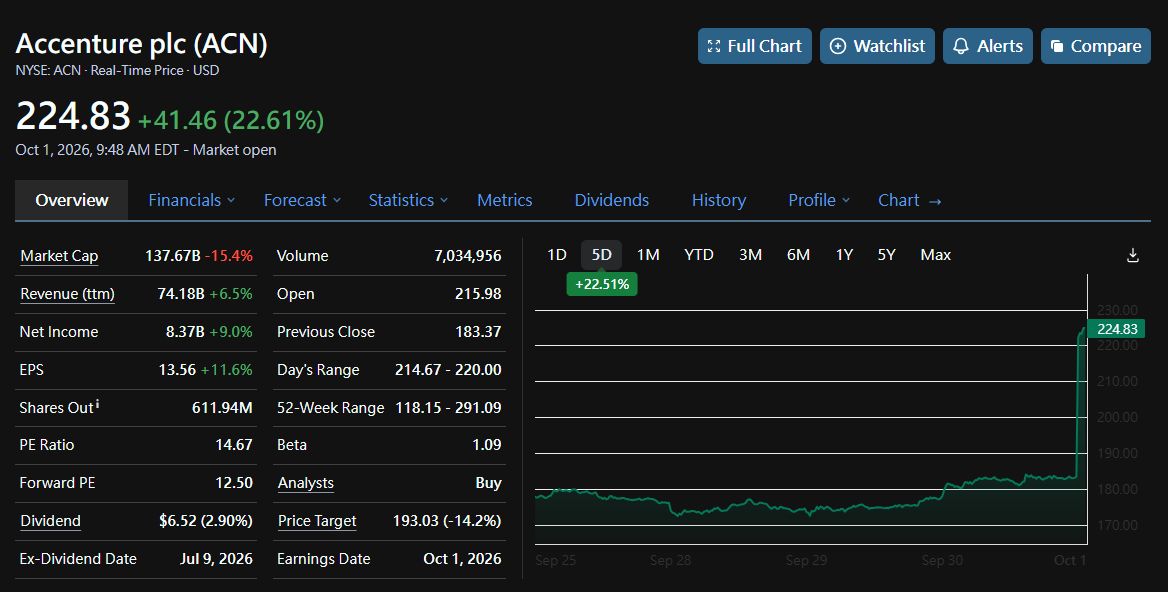1168x592 pixels.
Task: Click the Price Target link
Action: click(x=317, y=521)
